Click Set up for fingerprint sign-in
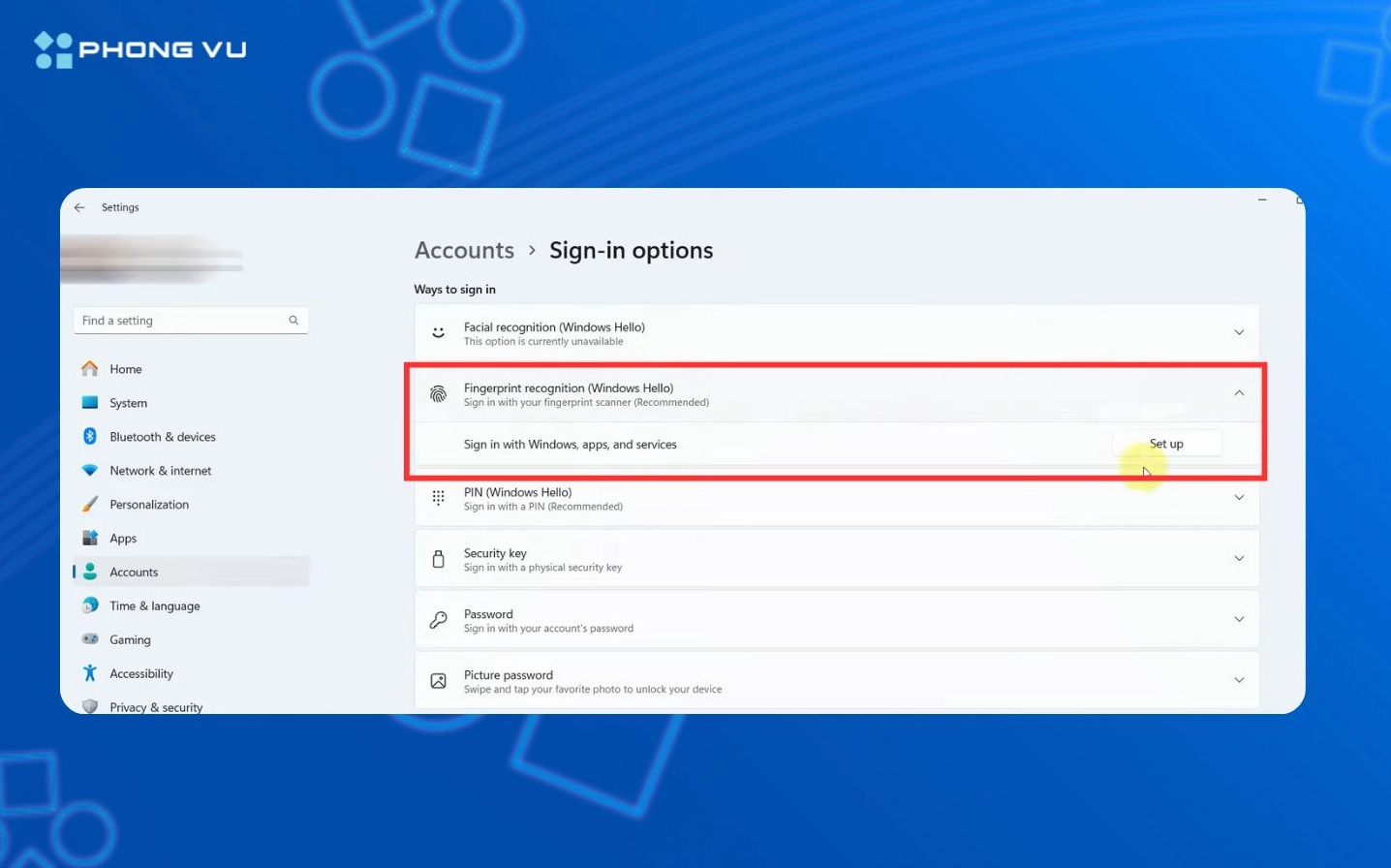Image resolution: width=1391 pixels, height=868 pixels. [x=1165, y=444]
